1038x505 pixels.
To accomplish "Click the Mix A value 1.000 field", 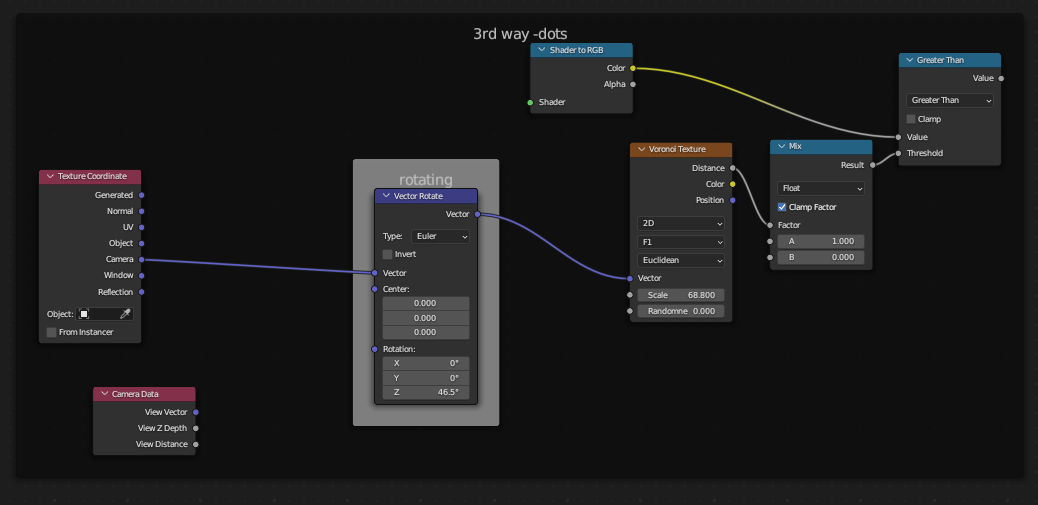I will pyautogui.click(x=821, y=242).
